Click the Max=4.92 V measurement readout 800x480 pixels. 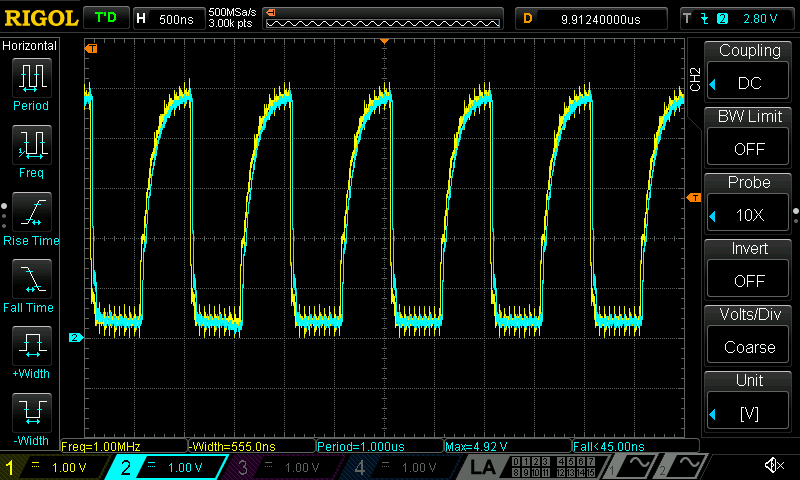click(x=508, y=446)
